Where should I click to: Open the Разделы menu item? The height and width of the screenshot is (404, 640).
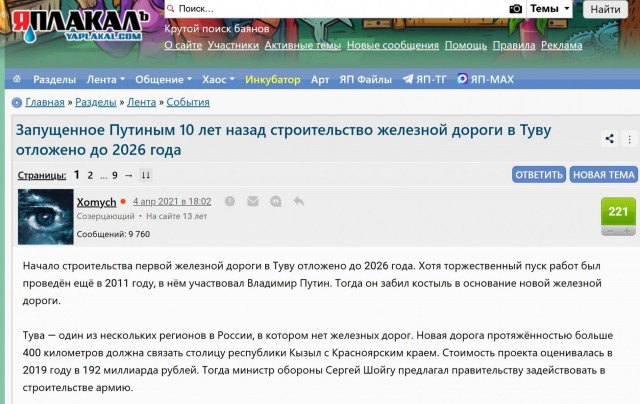[54, 79]
